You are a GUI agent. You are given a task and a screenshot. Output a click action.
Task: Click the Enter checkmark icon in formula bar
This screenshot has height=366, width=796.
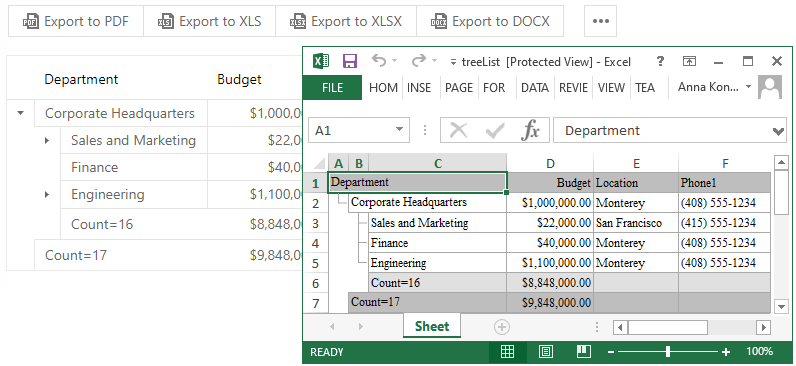click(494, 131)
